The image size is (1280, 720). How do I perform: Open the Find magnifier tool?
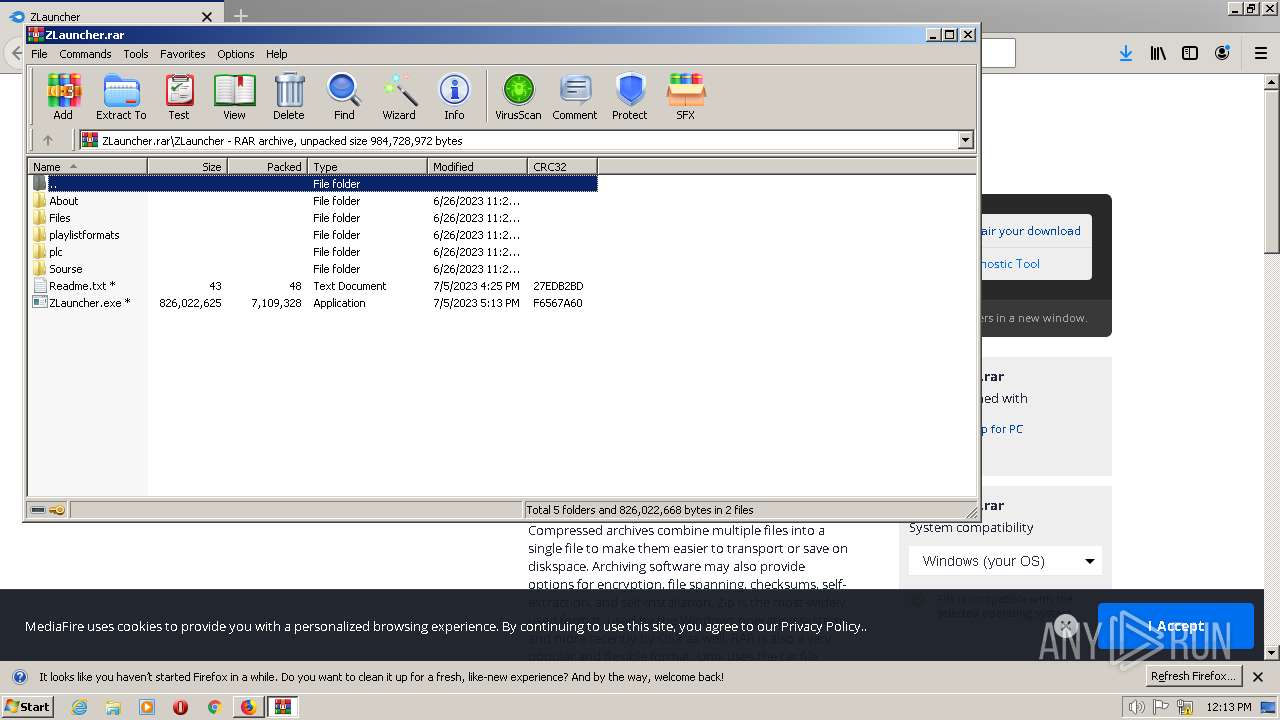(344, 97)
